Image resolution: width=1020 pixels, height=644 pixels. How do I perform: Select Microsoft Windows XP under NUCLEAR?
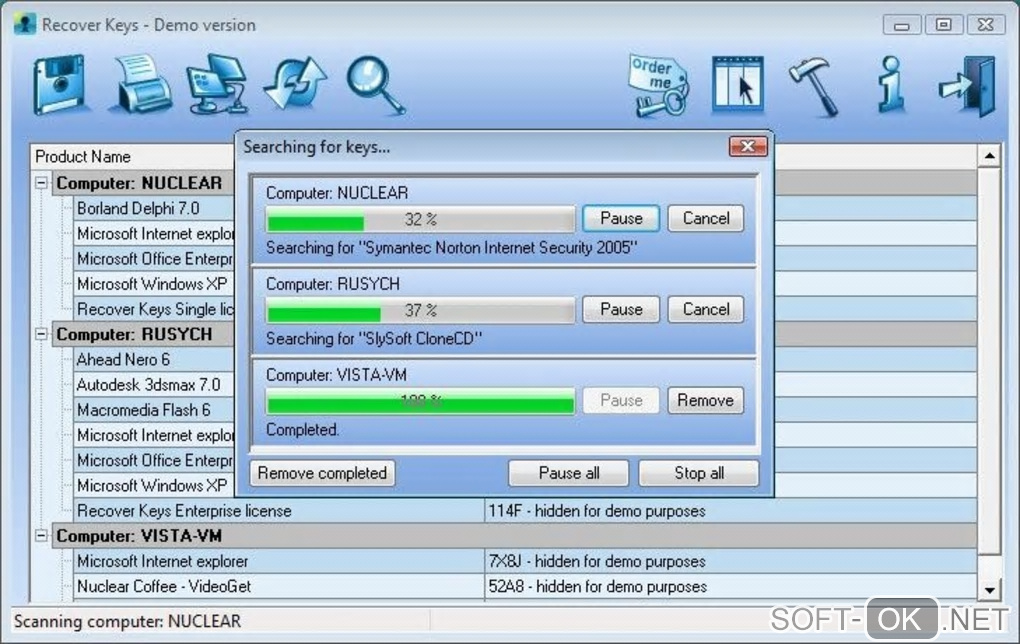click(x=152, y=284)
